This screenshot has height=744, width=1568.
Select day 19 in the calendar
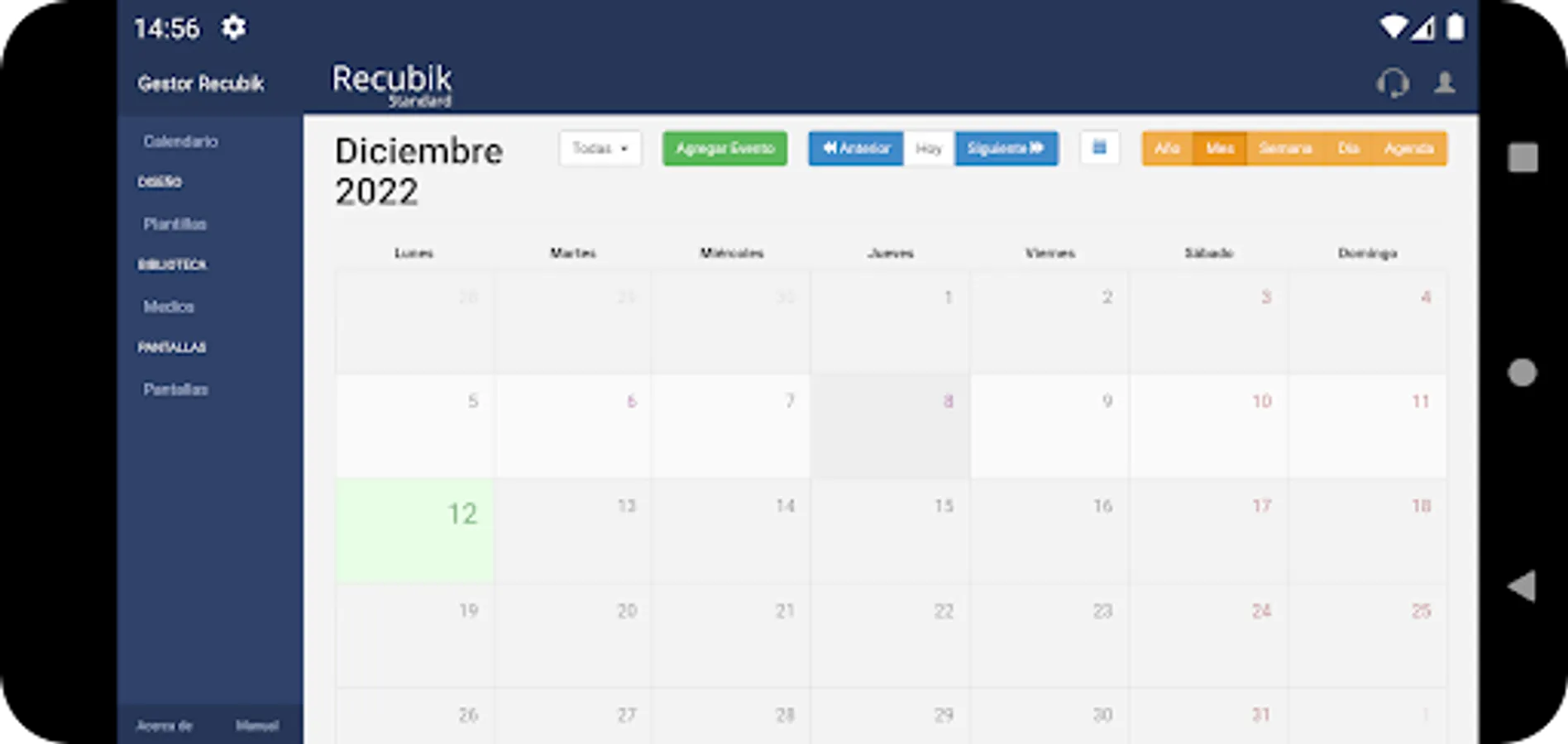pyautogui.click(x=415, y=635)
